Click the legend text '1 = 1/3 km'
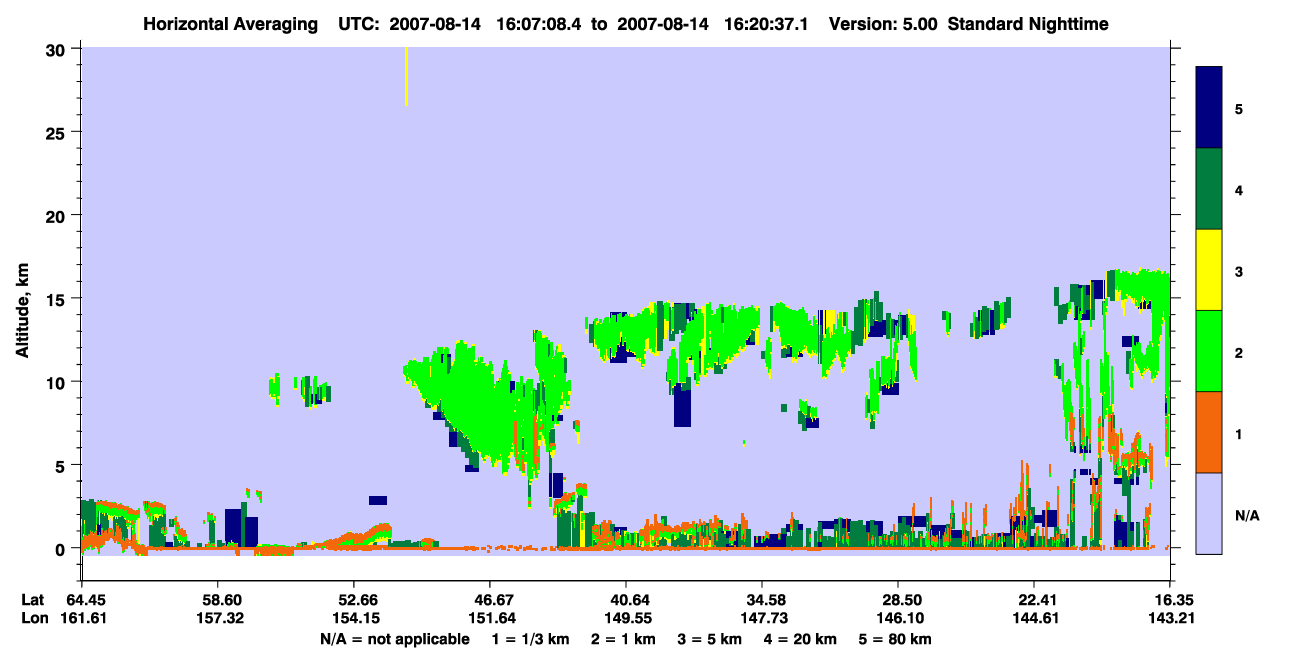1300x667 pixels. [531, 639]
